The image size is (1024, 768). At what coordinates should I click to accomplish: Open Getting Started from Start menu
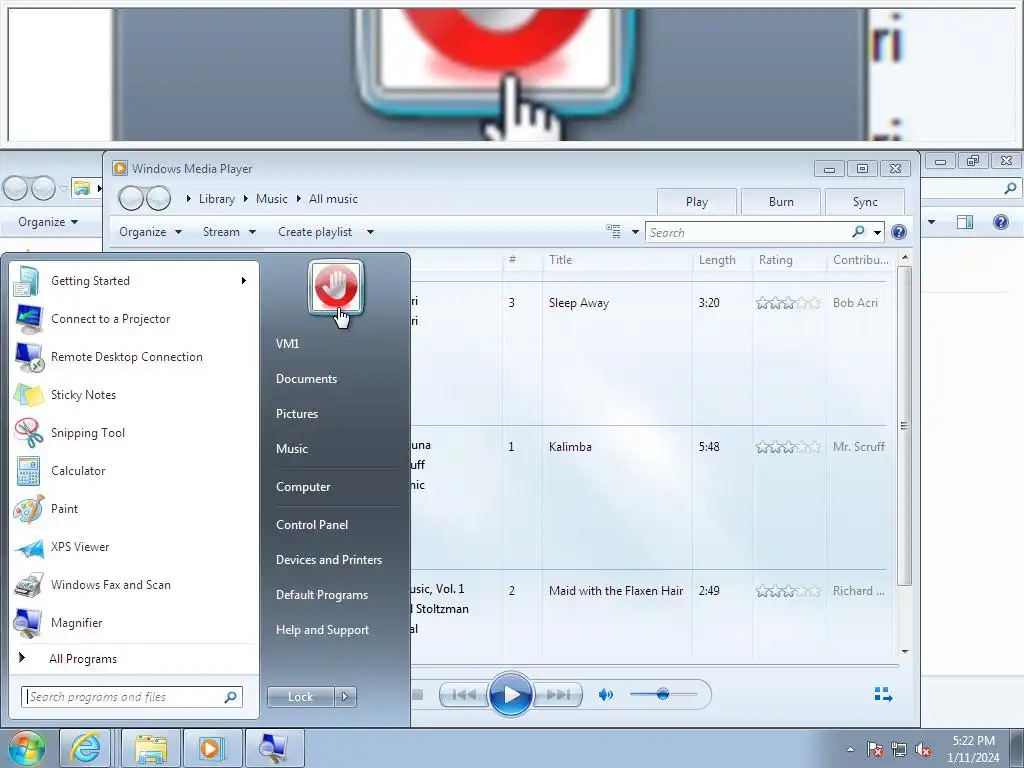[134, 281]
